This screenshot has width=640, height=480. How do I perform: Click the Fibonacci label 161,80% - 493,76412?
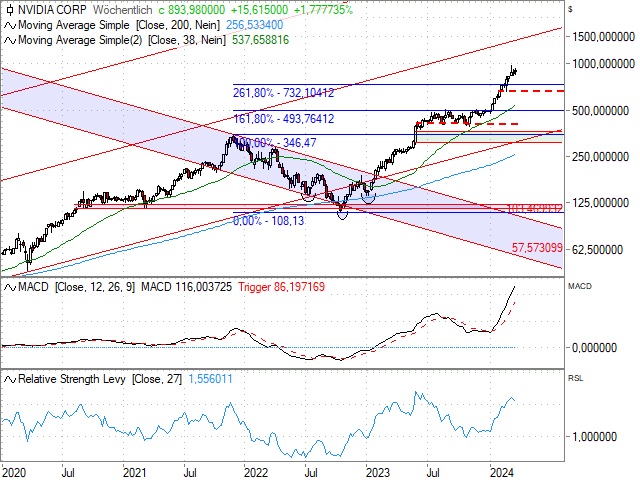pos(283,119)
